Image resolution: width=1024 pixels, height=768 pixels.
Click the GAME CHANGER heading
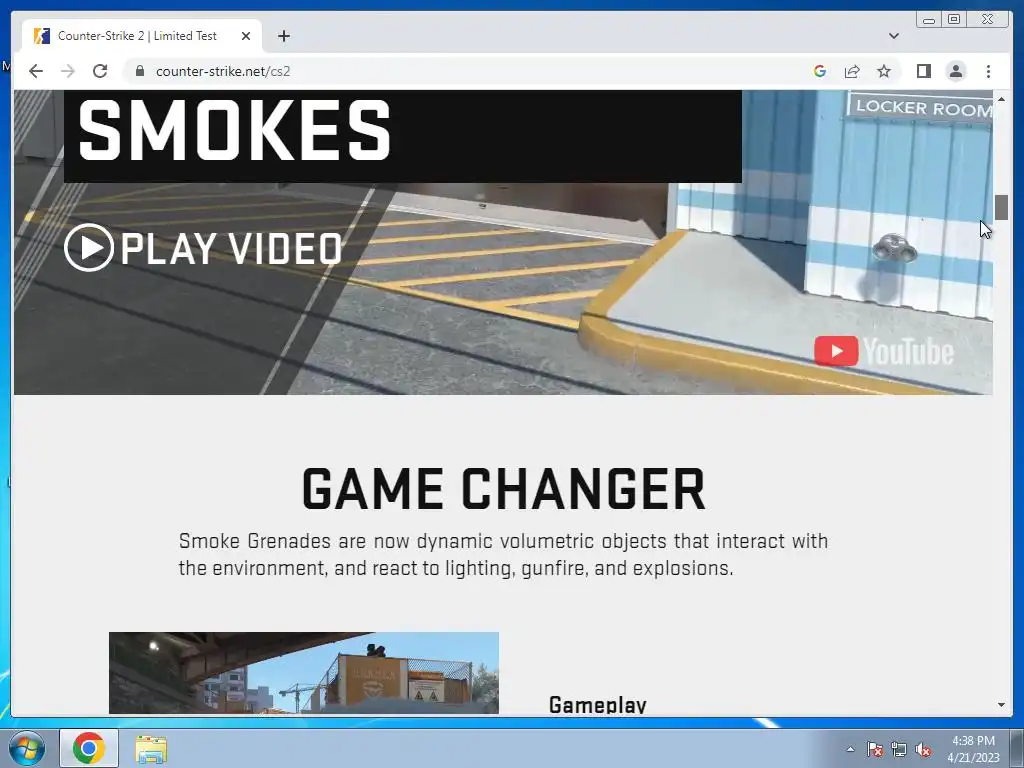[504, 488]
